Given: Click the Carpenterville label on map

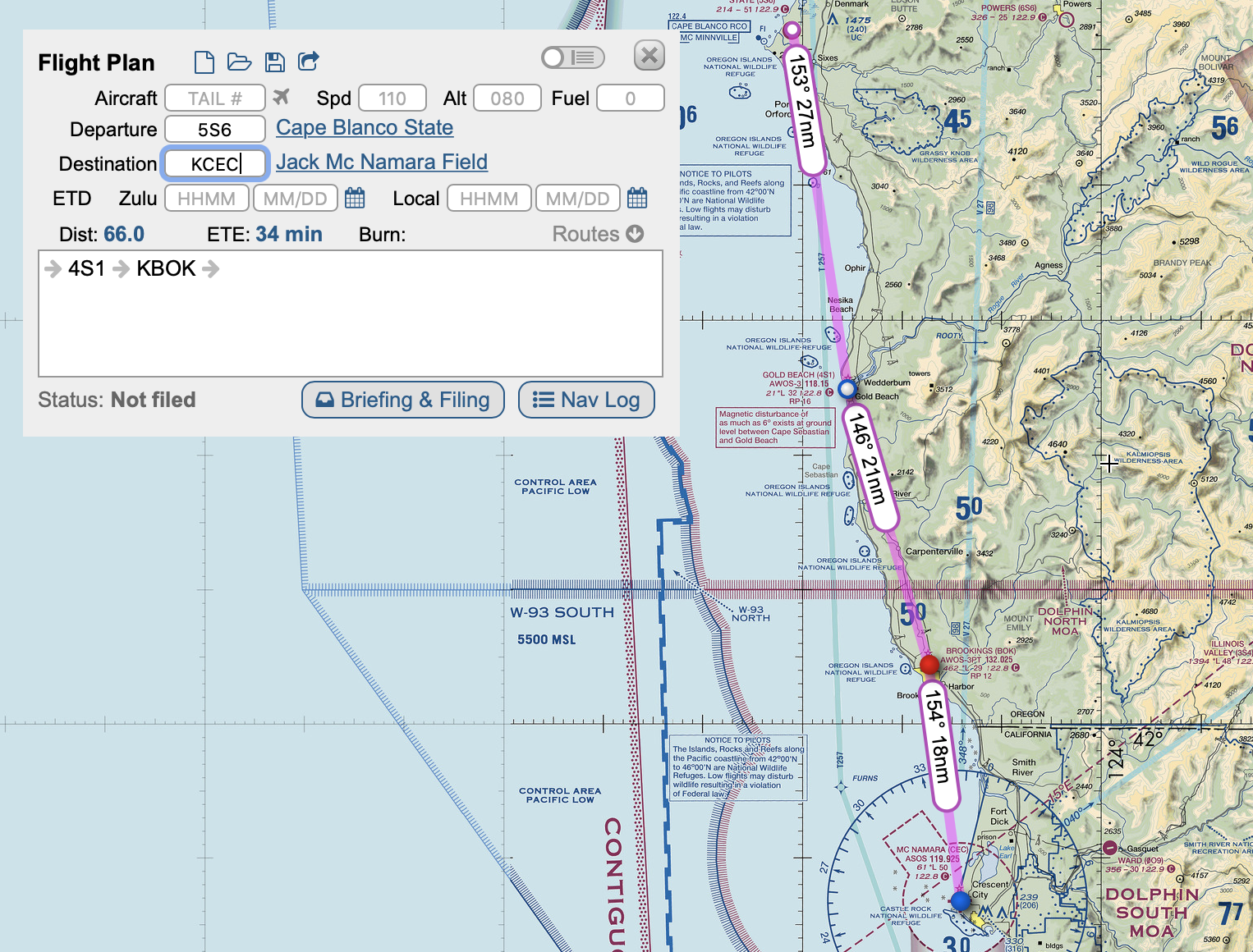Looking at the screenshot, I should (934, 552).
